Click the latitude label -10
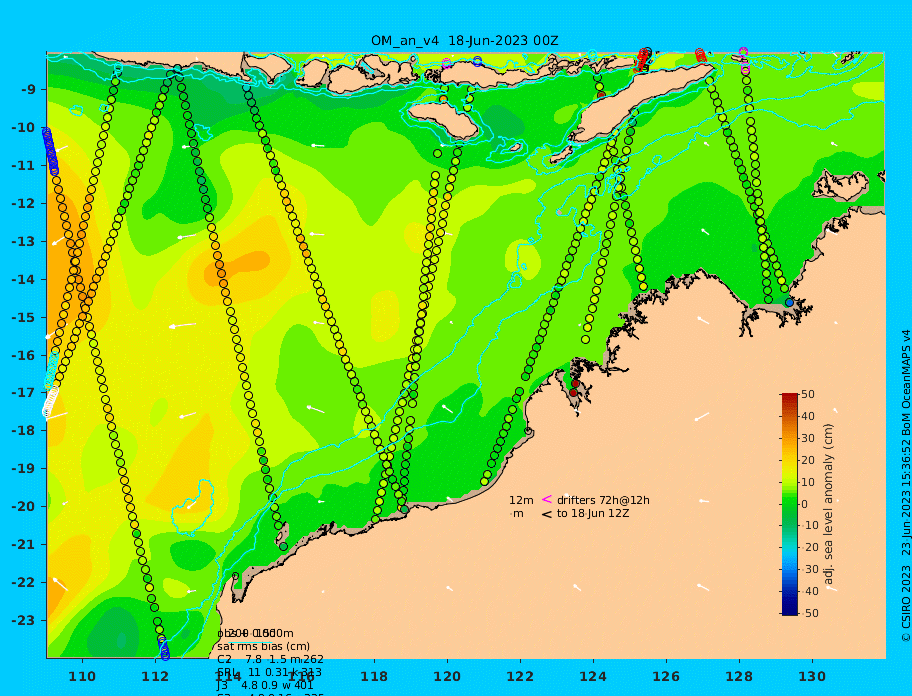 (23, 127)
